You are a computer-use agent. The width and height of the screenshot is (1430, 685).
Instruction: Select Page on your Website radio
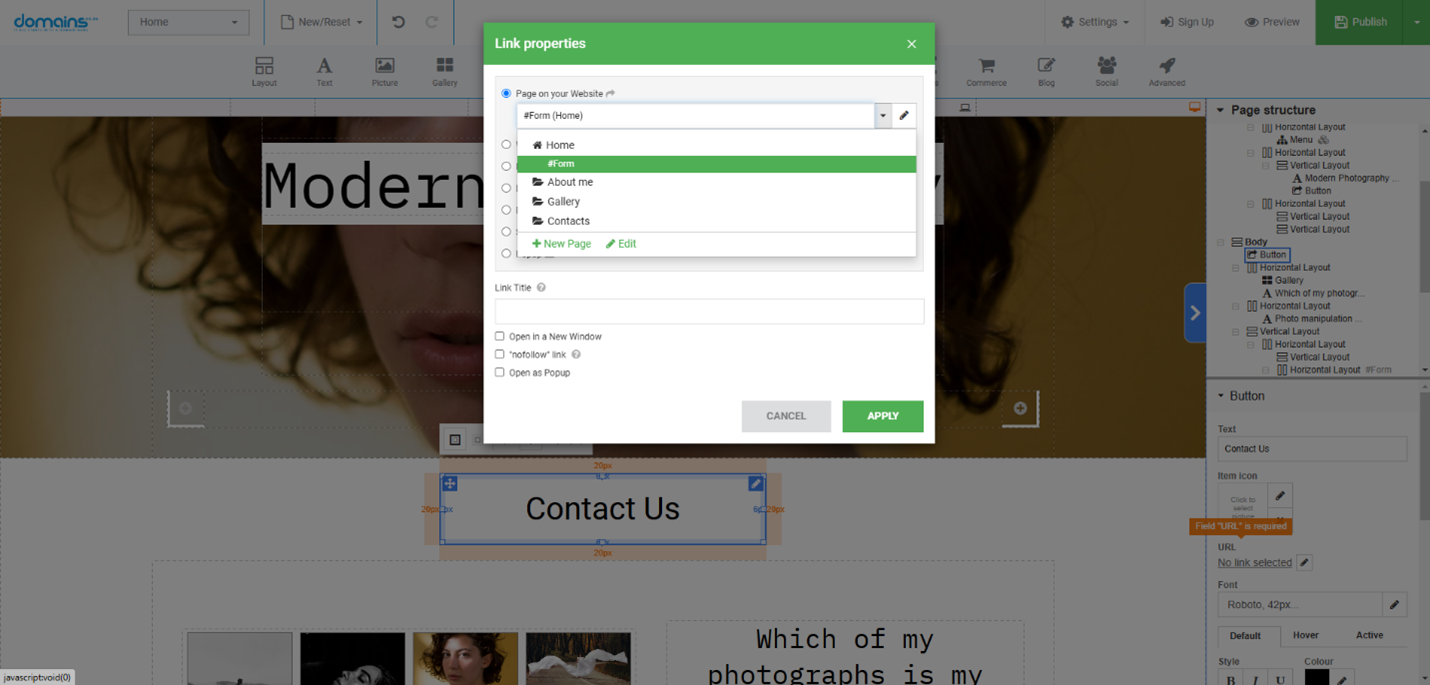click(506, 93)
